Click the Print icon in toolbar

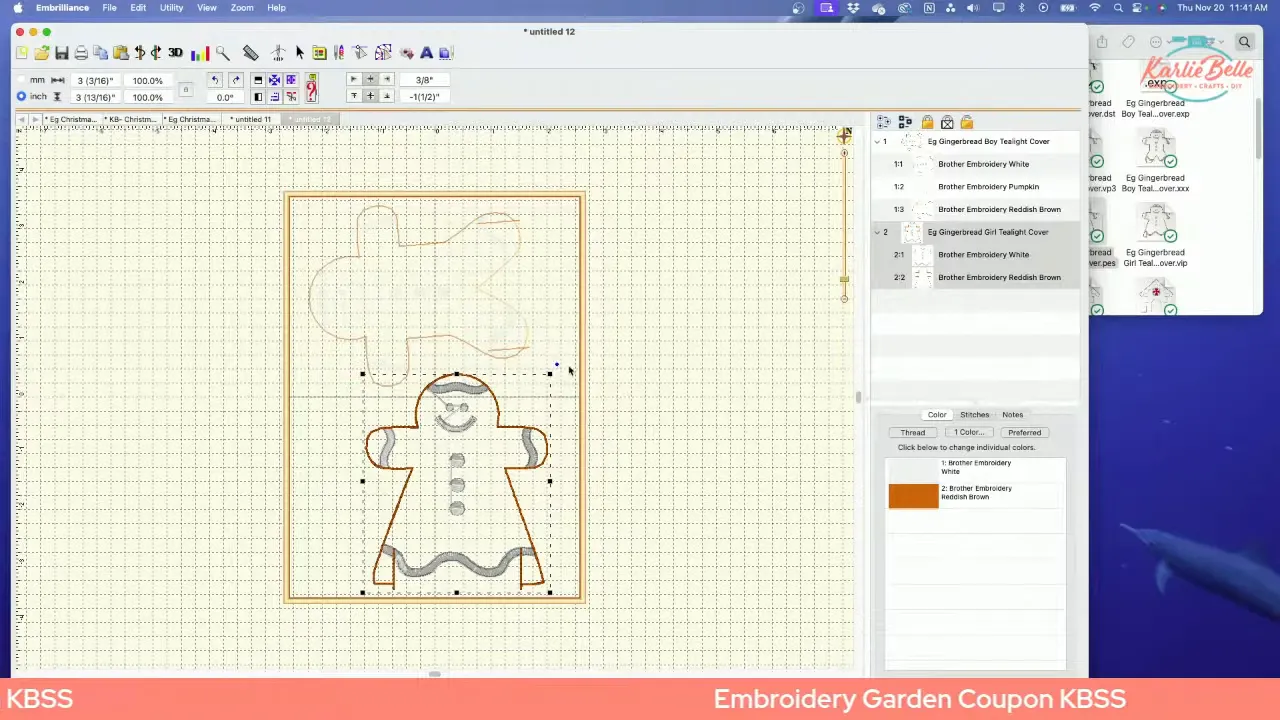81,53
